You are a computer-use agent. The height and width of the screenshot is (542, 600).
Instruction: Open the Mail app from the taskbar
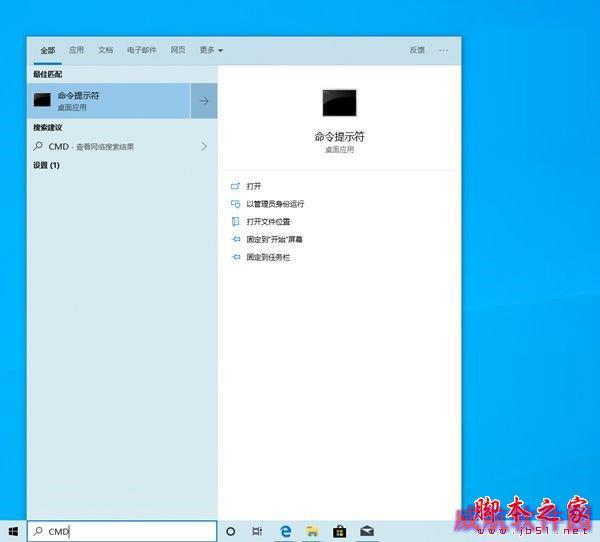tap(367, 531)
